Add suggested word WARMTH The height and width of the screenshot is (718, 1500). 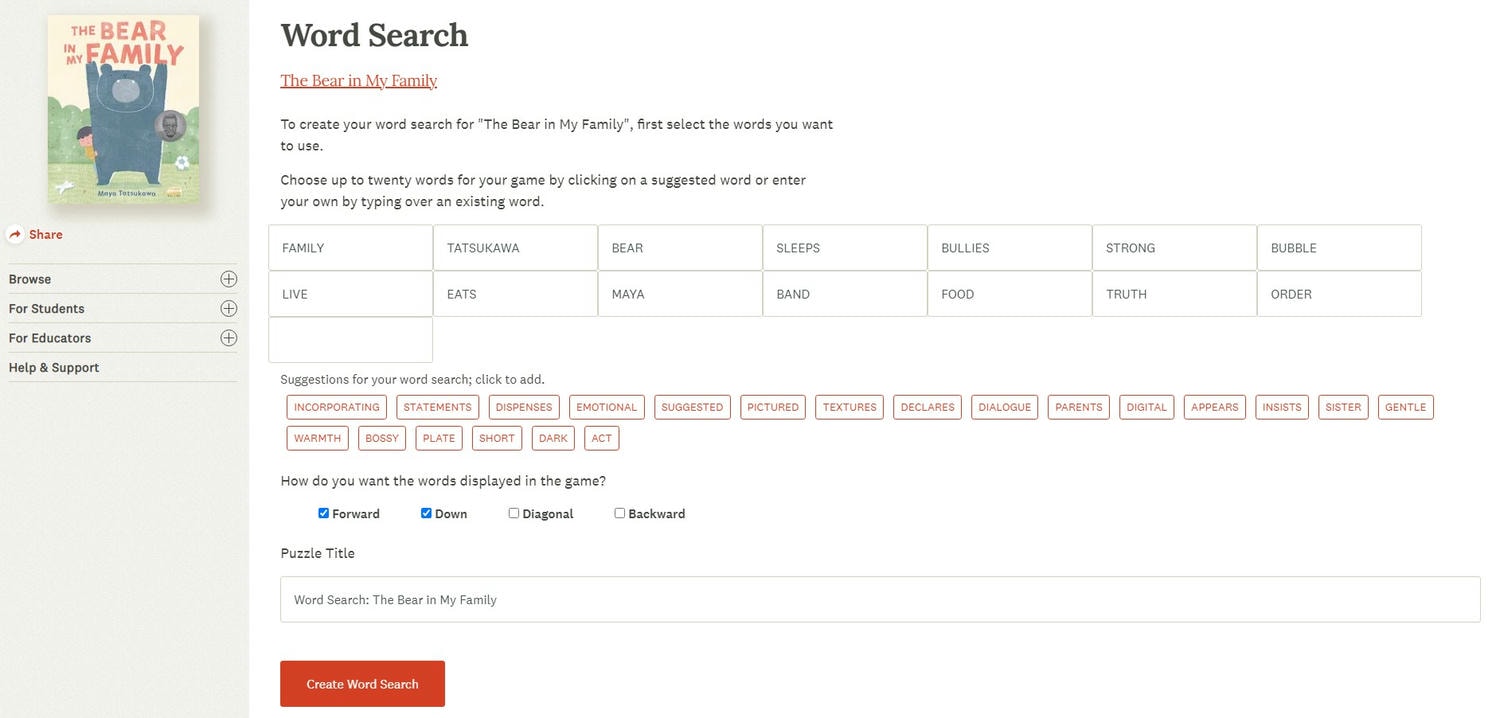click(x=318, y=438)
